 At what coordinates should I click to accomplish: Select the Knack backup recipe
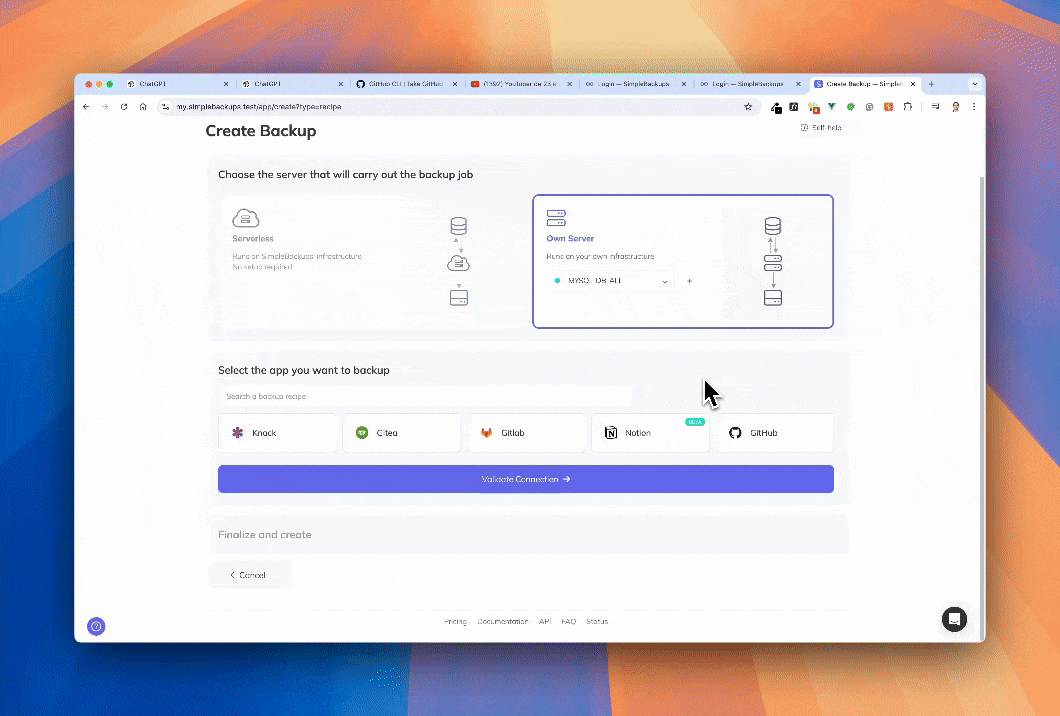(278, 433)
